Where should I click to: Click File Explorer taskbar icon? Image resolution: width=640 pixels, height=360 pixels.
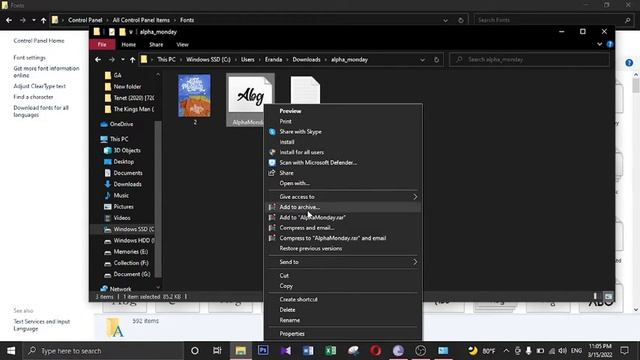[240, 350]
